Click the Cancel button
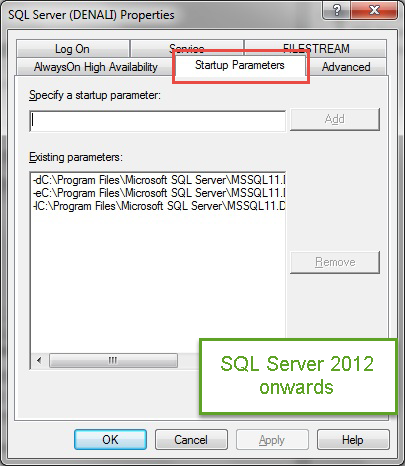The width and height of the screenshot is (405, 466). (191, 440)
